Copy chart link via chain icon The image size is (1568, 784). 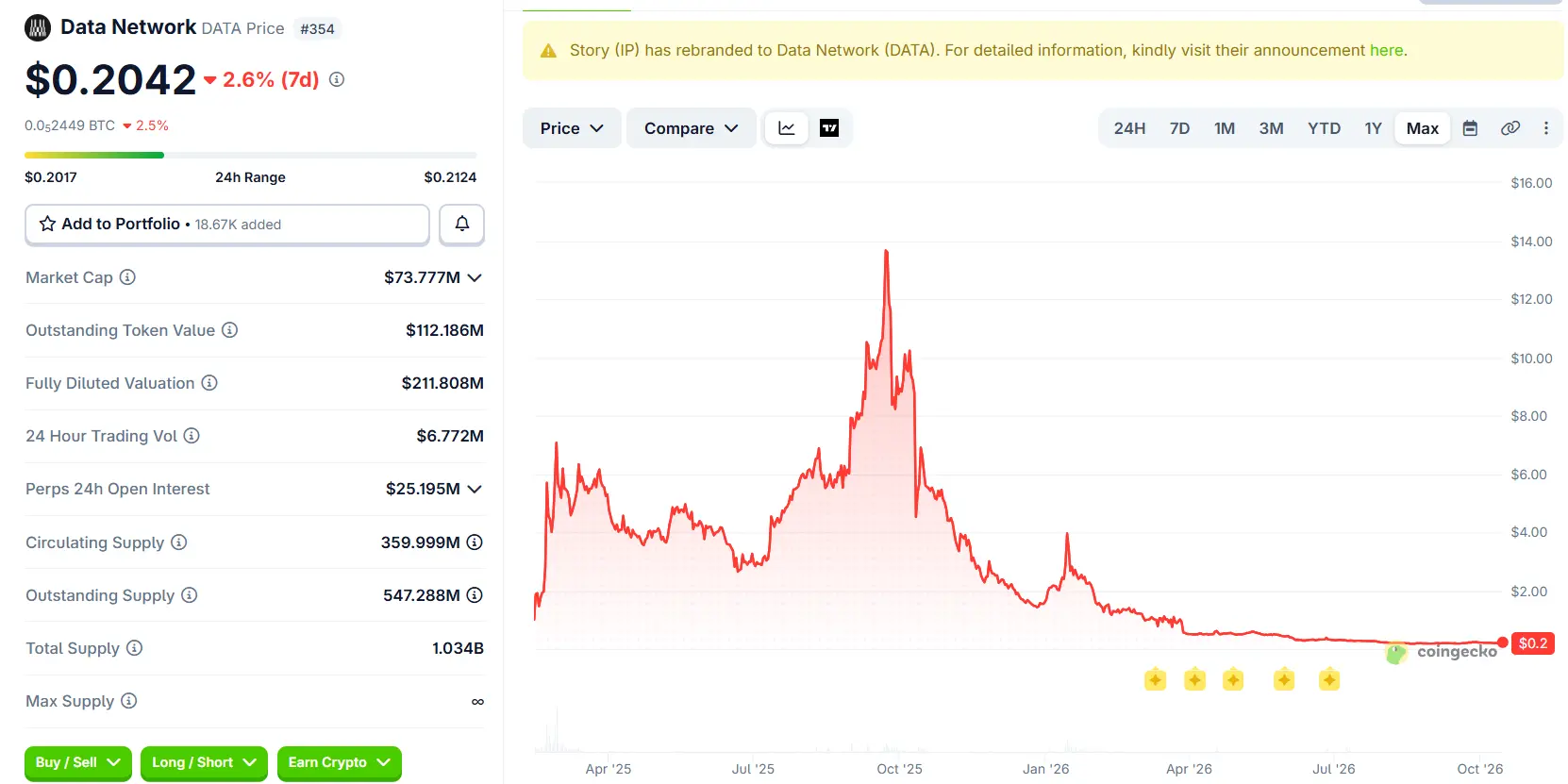1510,128
